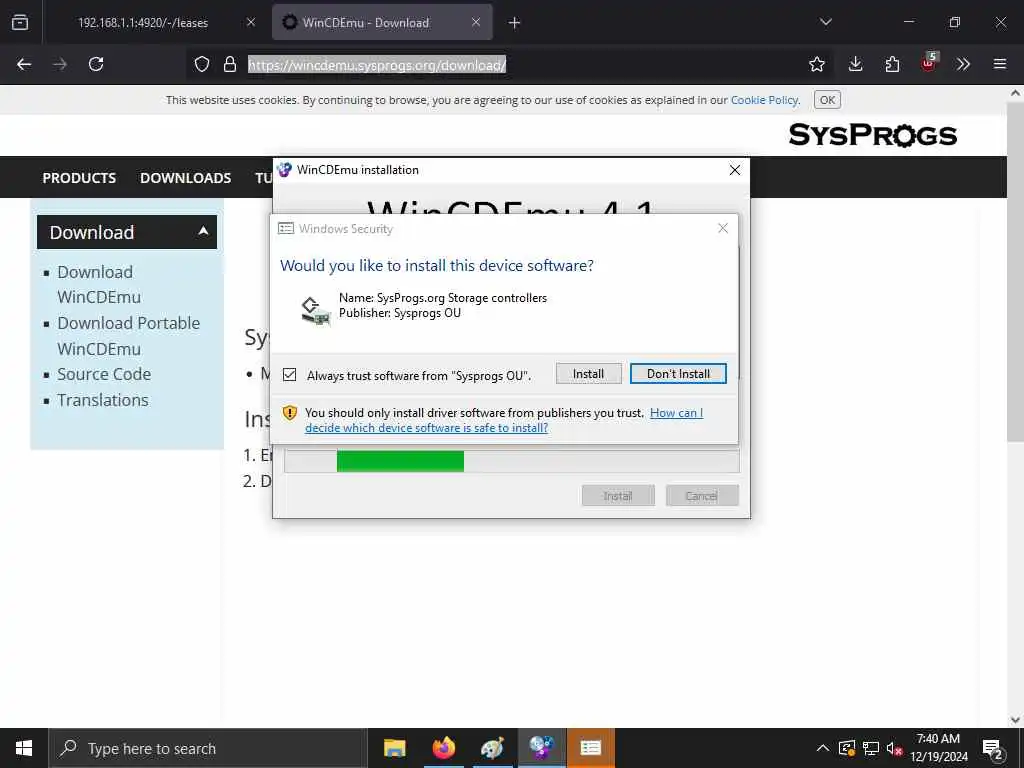Switch to Firefox in the taskbar
The height and width of the screenshot is (768, 1024).
pos(443,748)
